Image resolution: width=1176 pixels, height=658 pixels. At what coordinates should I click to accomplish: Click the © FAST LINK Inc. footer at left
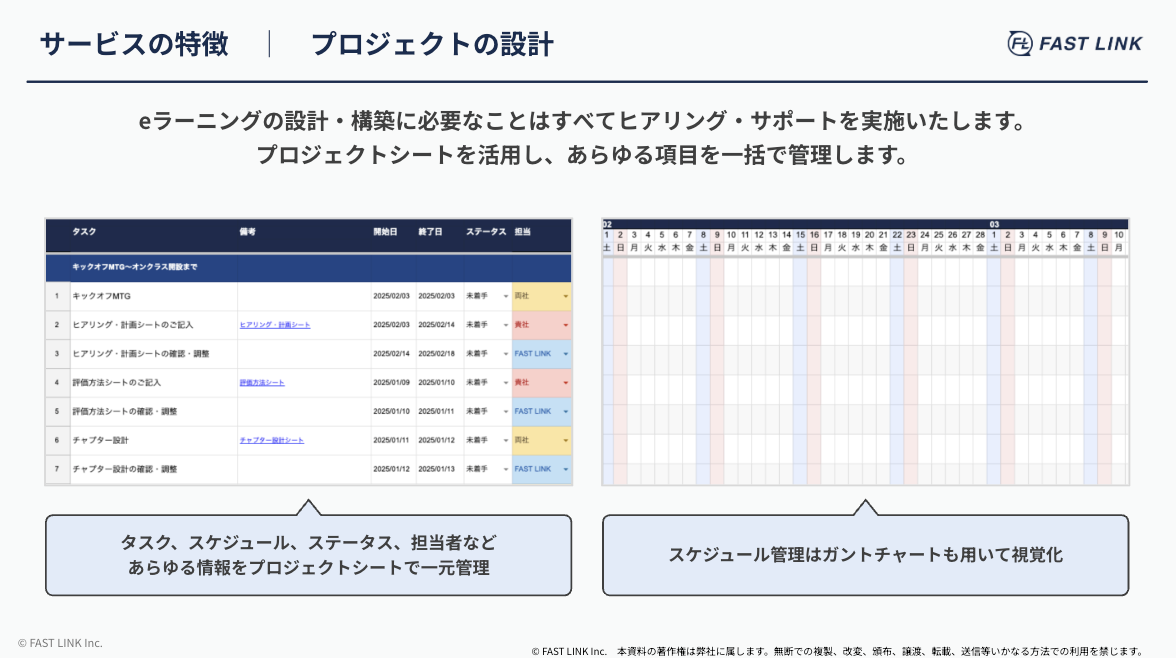click(x=60, y=643)
